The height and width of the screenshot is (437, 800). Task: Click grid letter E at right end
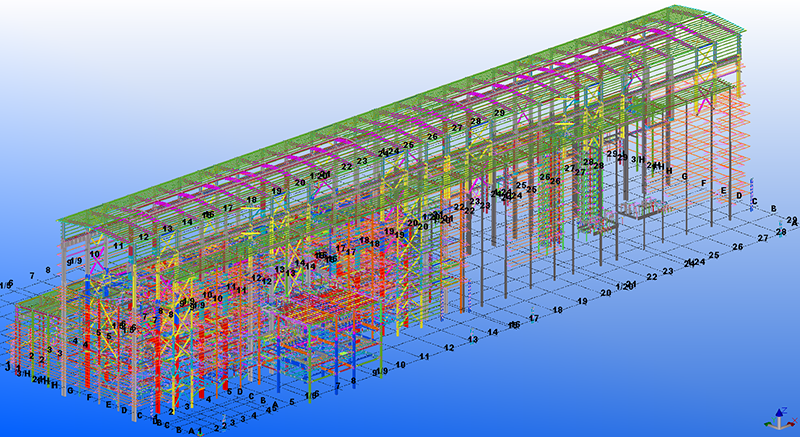point(722,190)
